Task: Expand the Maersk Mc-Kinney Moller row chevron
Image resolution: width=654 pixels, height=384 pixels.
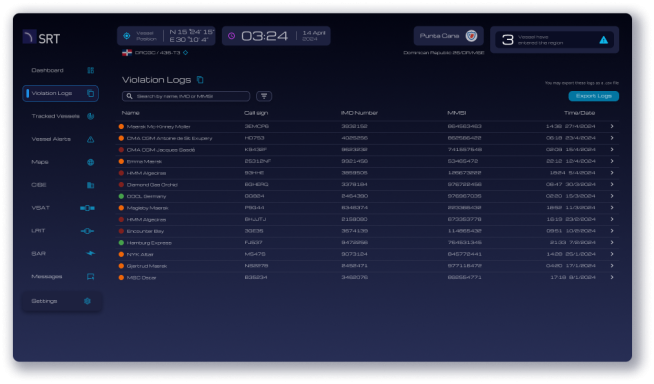Action: point(612,126)
